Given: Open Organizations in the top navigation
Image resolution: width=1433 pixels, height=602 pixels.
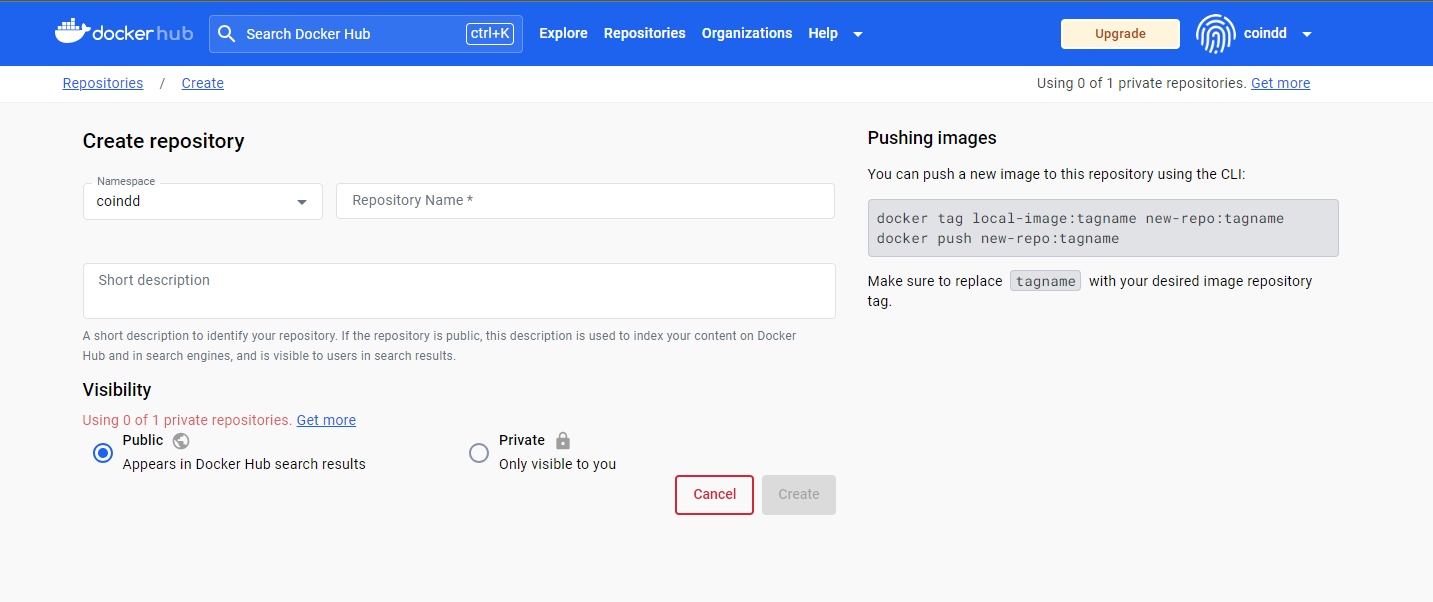Looking at the screenshot, I should (747, 33).
